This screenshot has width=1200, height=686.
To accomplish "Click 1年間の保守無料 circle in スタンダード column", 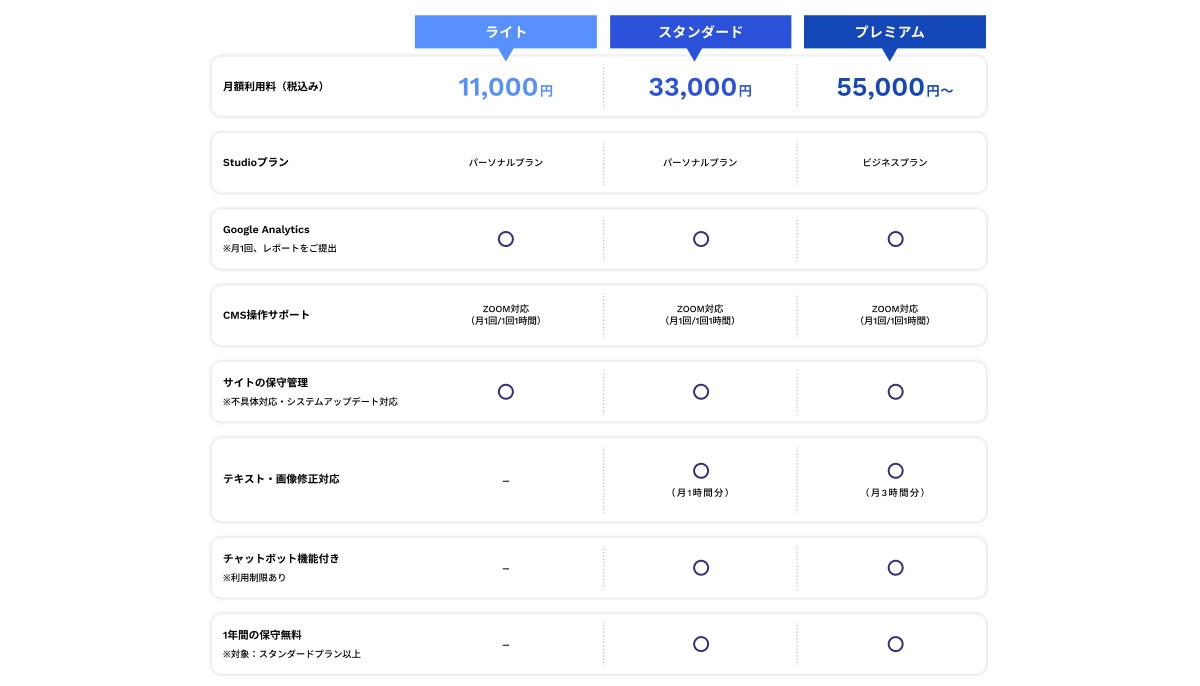I will pyautogui.click(x=701, y=644).
